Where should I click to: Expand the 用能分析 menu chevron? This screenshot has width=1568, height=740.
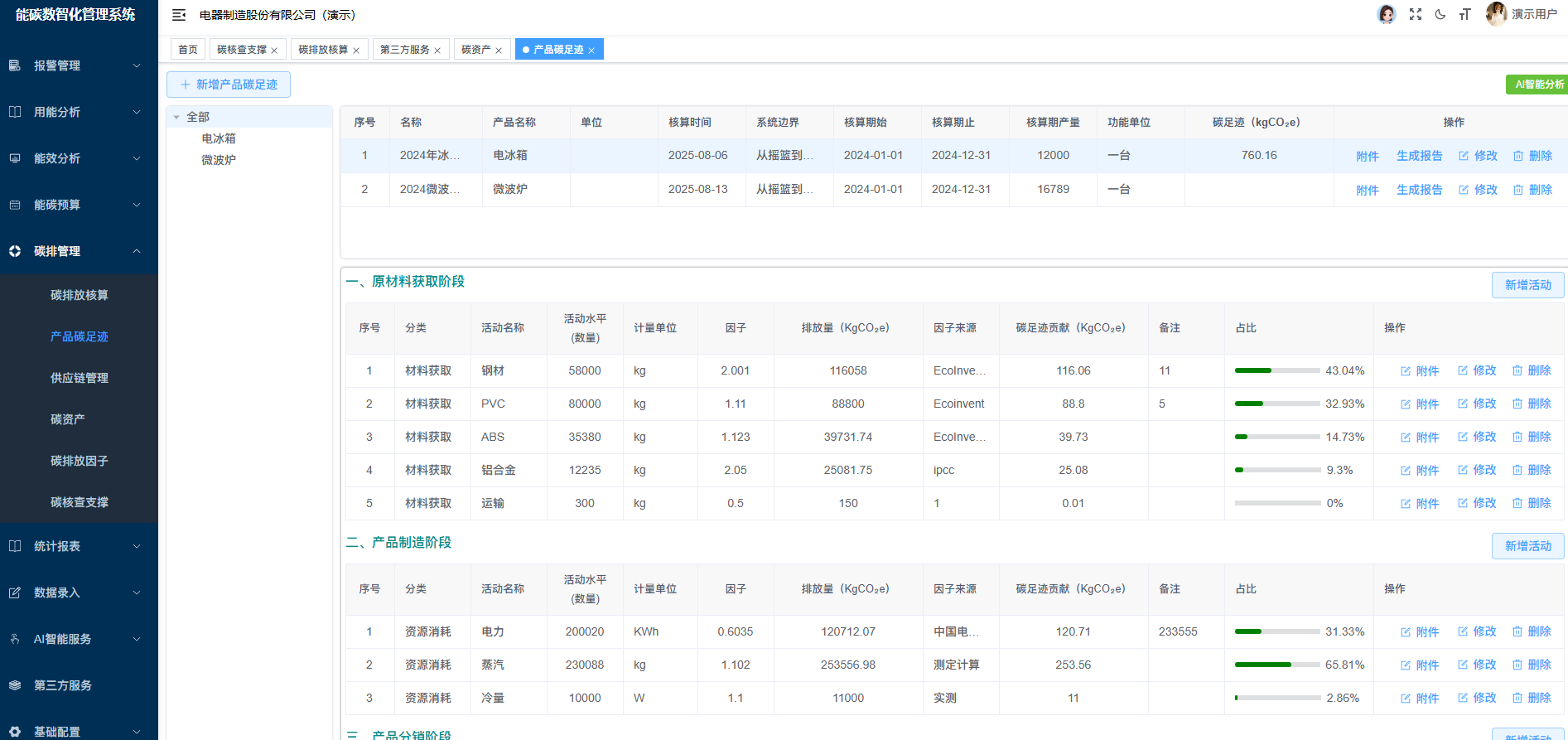pyautogui.click(x=137, y=112)
